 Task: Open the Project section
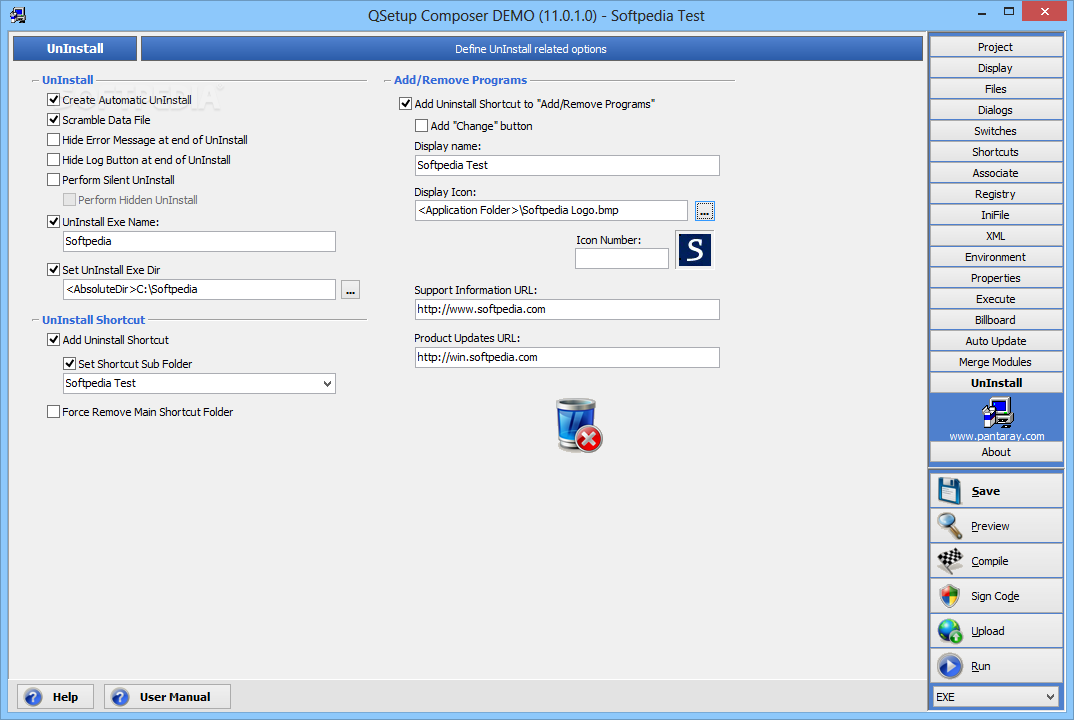(996, 47)
